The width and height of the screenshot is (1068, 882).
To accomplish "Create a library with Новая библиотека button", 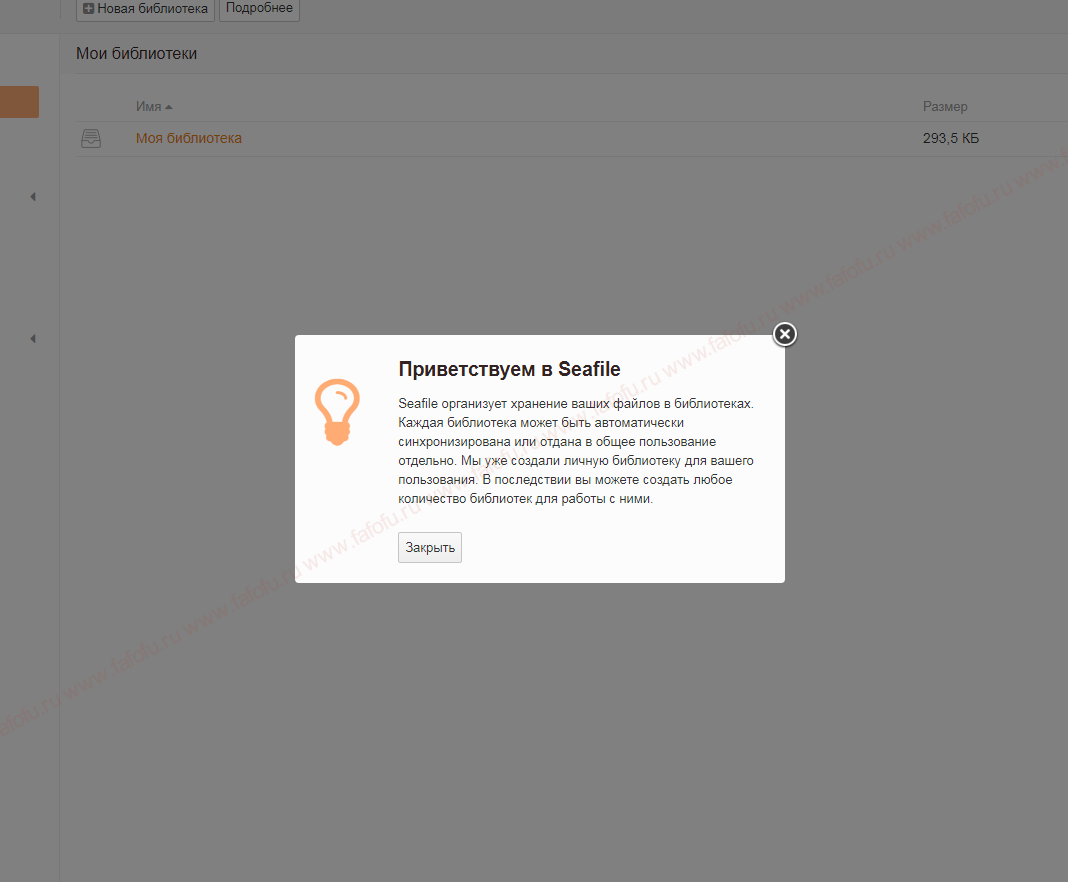I will (x=145, y=9).
